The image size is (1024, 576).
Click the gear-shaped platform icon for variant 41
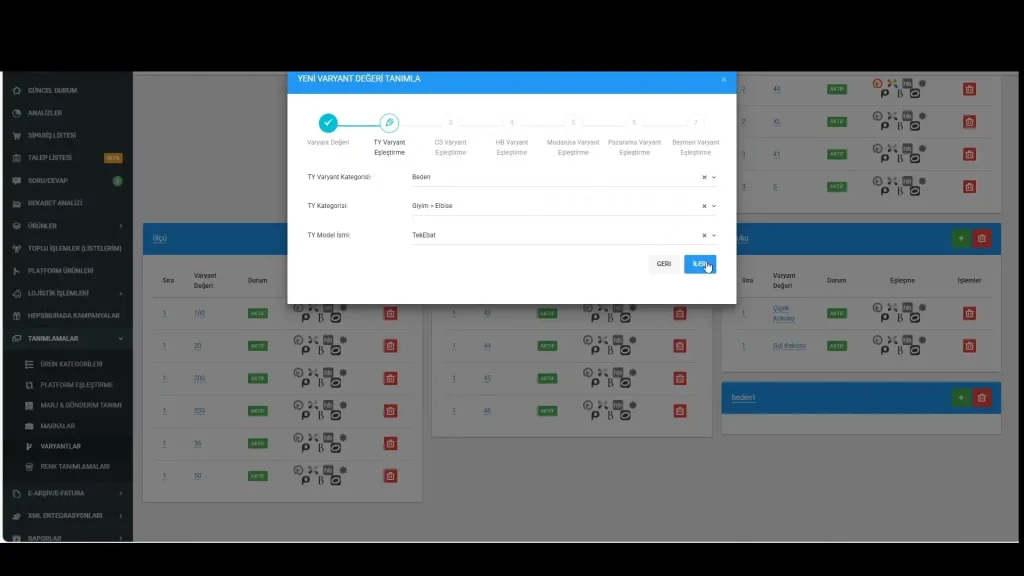(921, 149)
